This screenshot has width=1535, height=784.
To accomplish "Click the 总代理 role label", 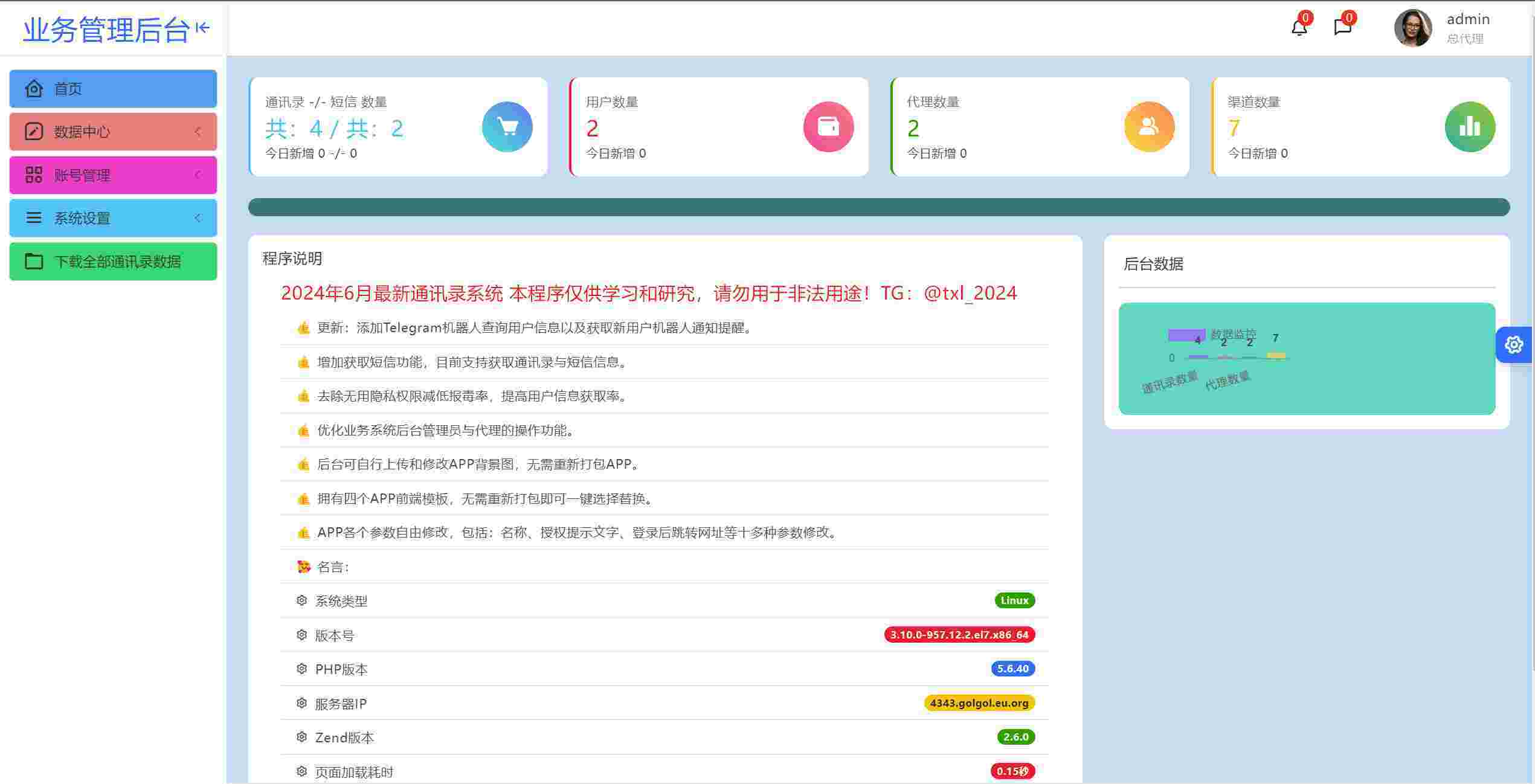I will click(1465, 39).
